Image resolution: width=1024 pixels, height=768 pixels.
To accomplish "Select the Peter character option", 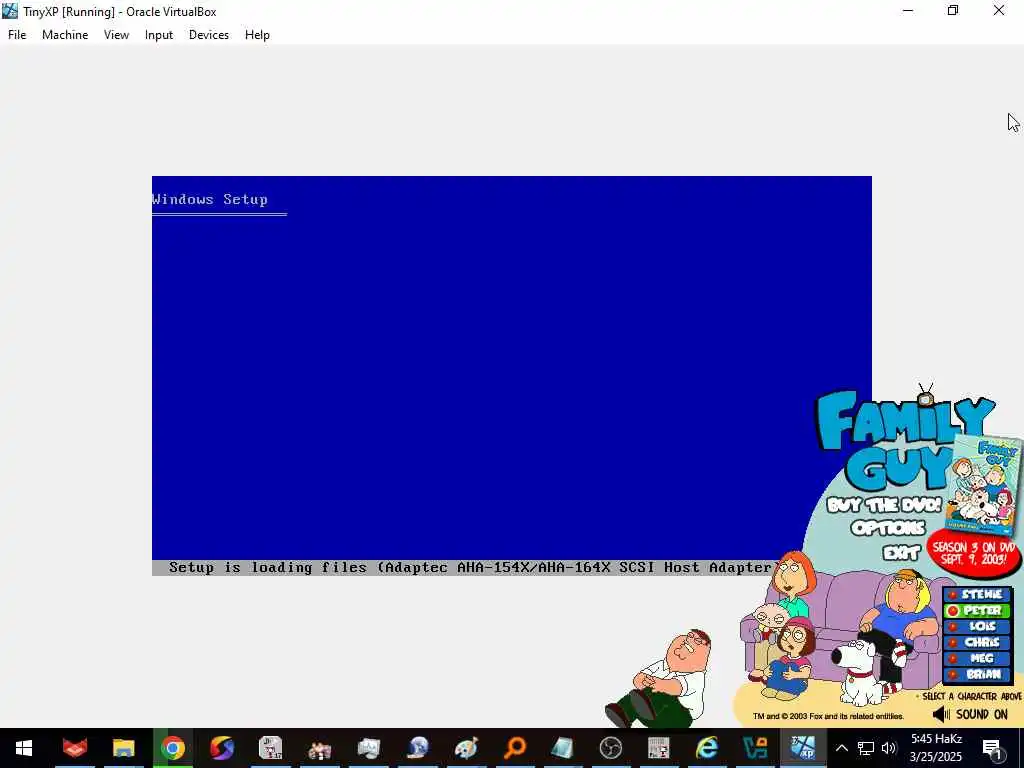I will point(977,611).
